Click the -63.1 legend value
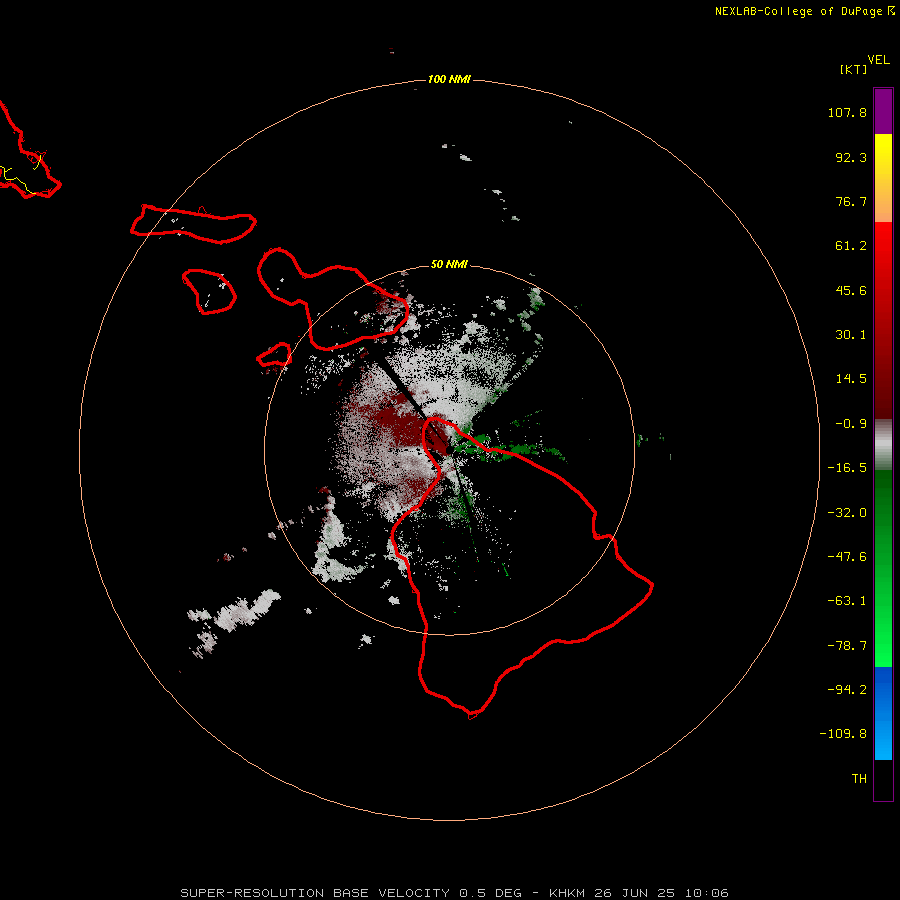Viewport: 900px width, 900px height. [x=847, y=601]
